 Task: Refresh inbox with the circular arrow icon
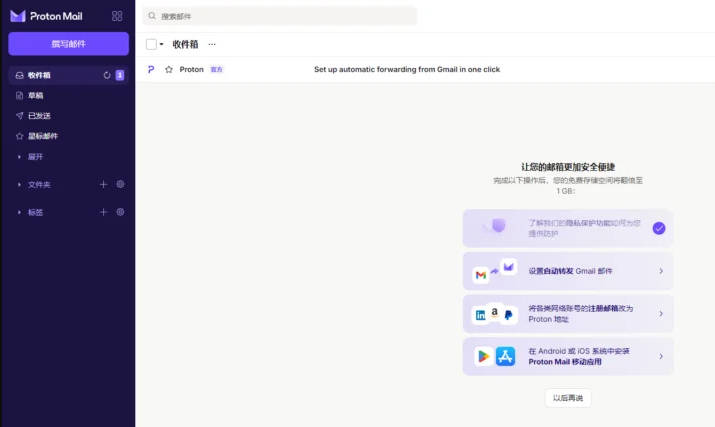(x=107, y=75)
